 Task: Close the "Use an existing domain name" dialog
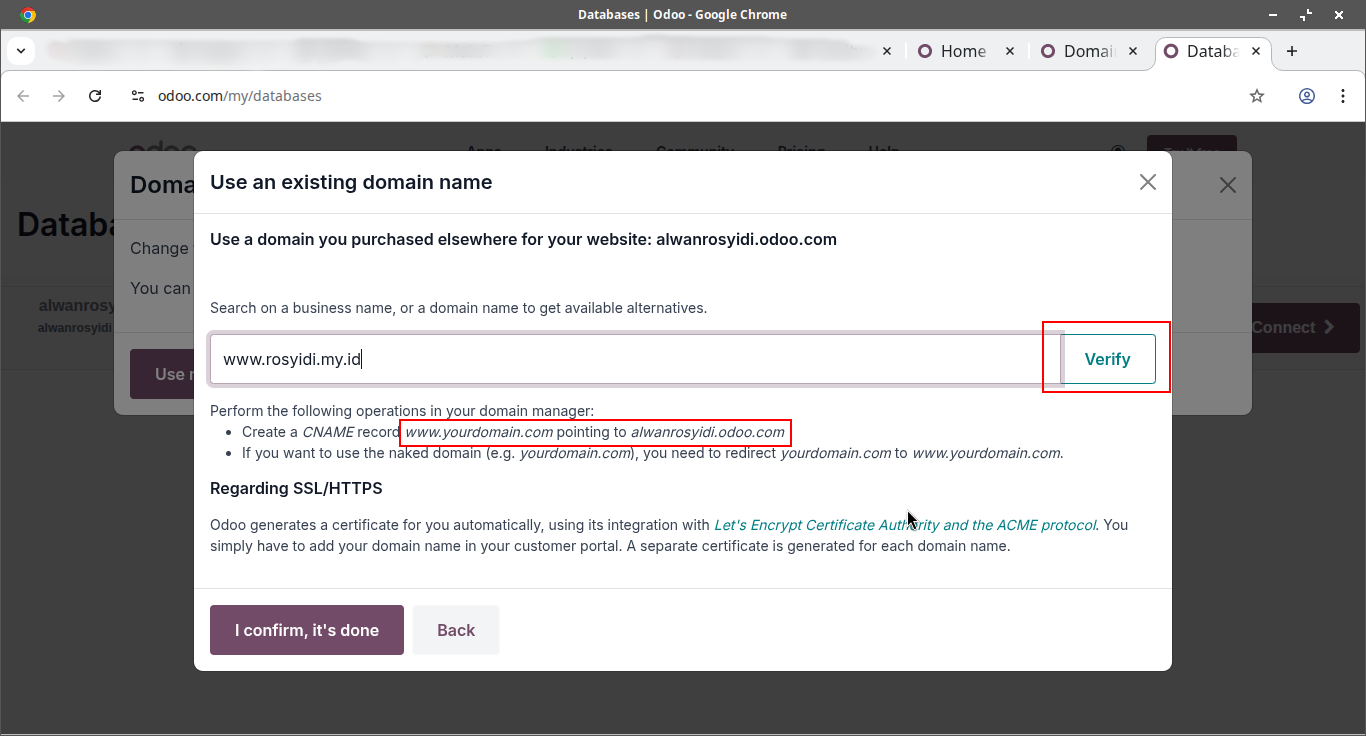[1147, 182]
